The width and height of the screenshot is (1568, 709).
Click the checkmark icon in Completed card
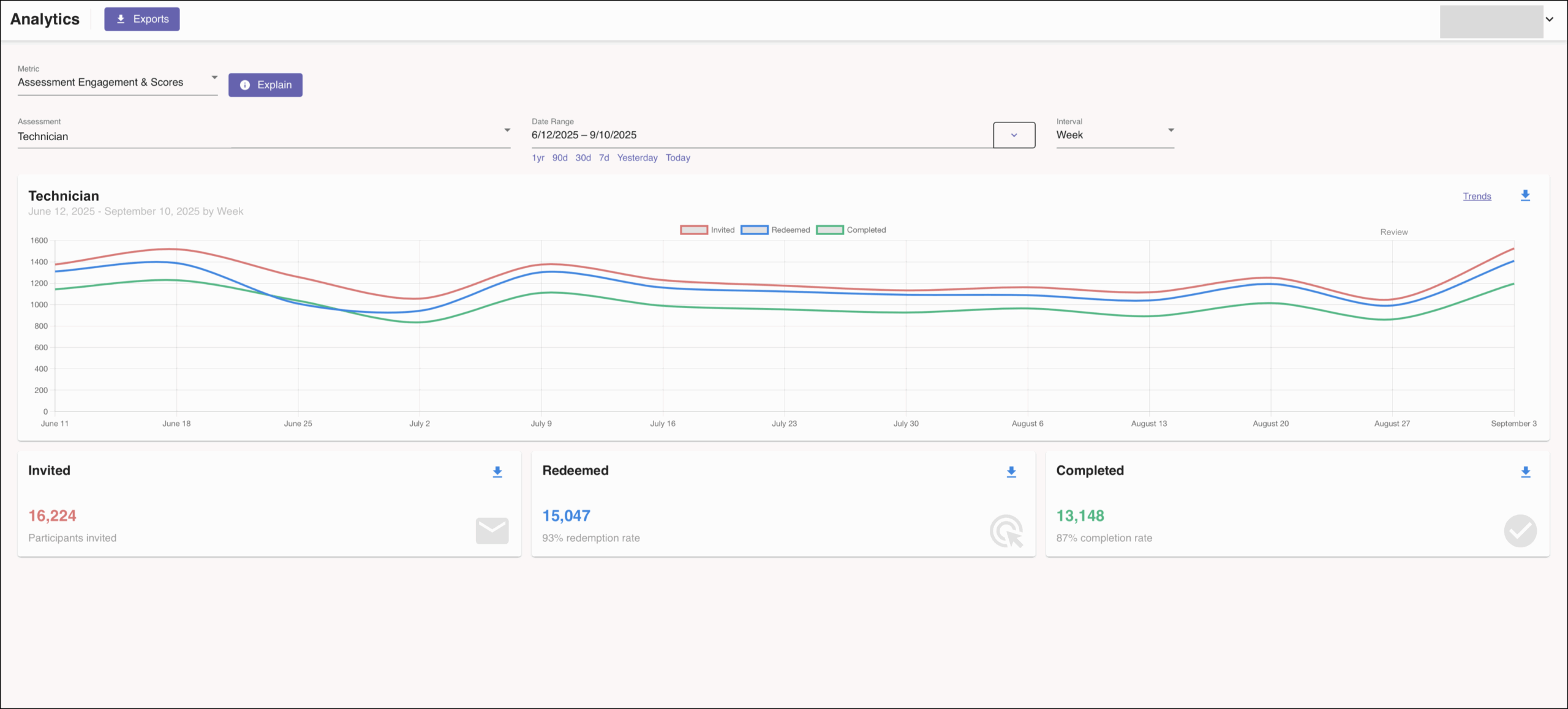point(1520,531)
